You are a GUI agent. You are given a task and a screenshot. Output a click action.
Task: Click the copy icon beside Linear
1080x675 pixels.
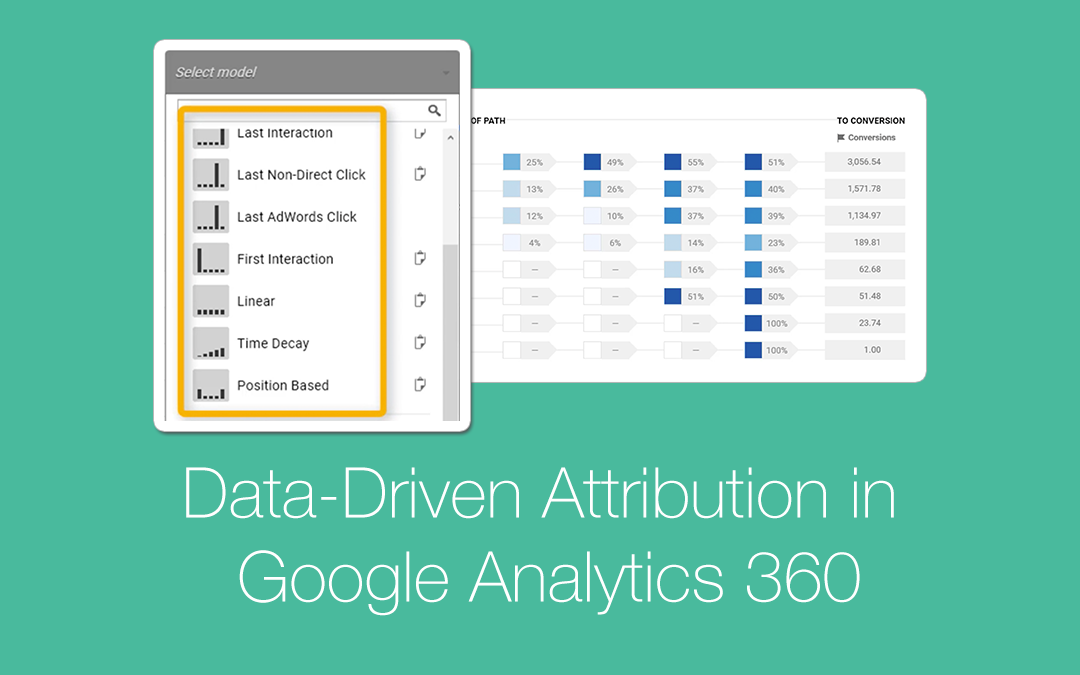pos(421,300)
